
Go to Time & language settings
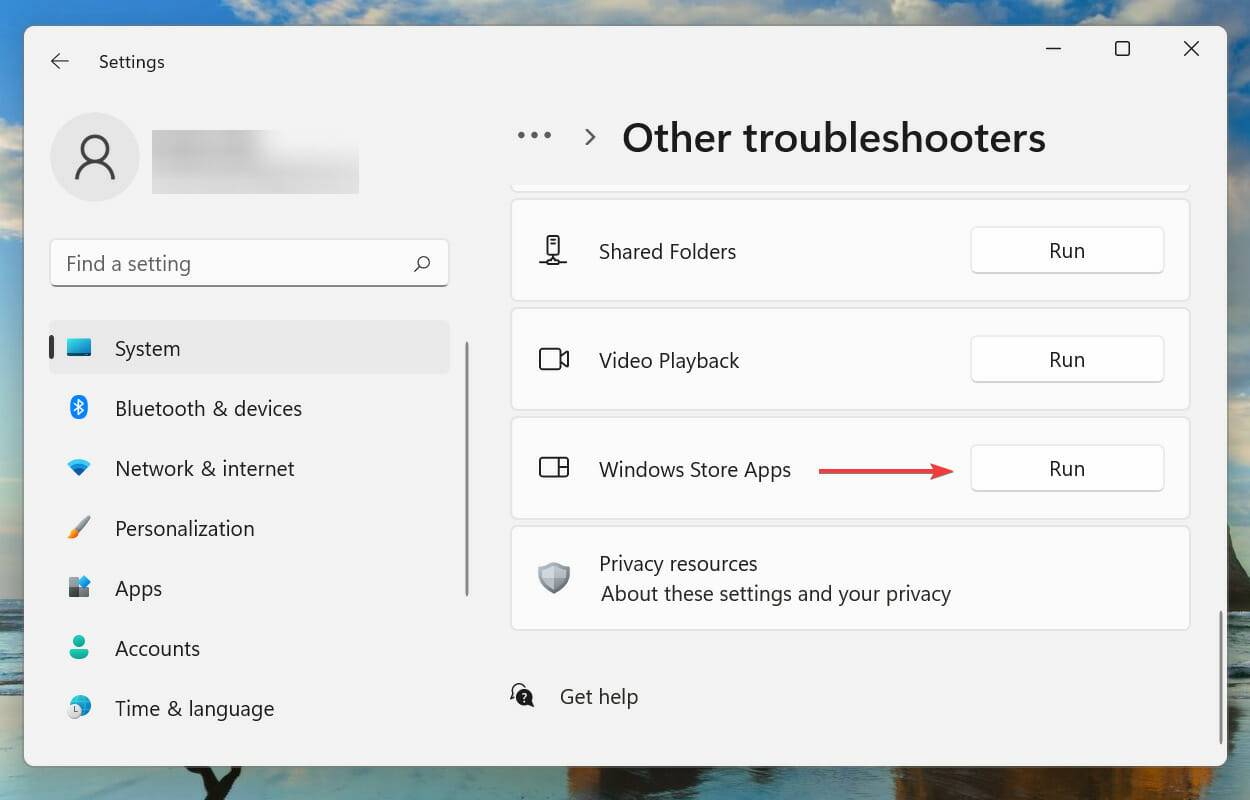[x=194, y=708]
